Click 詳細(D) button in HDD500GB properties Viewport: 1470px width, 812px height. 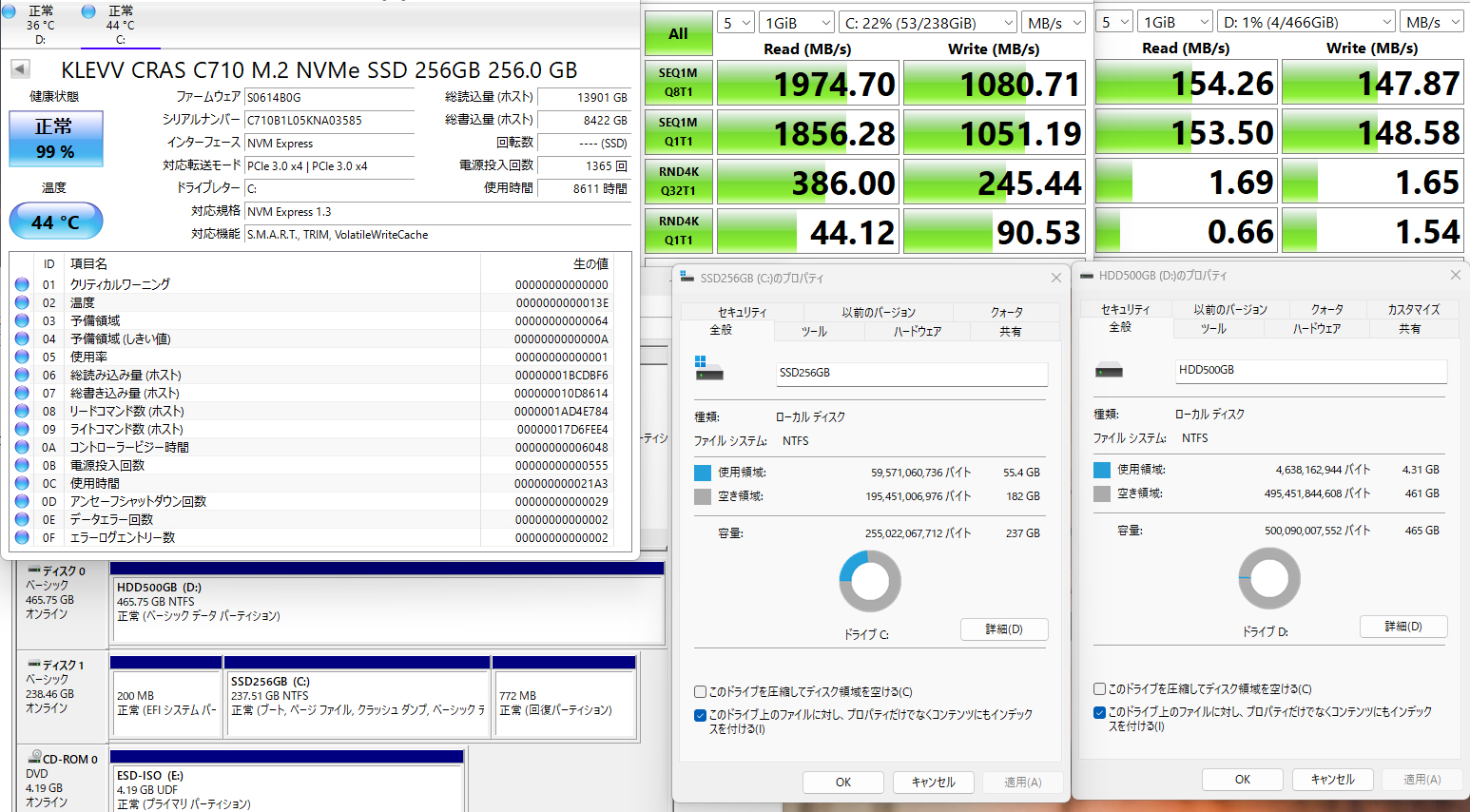tap(1402, 627)
